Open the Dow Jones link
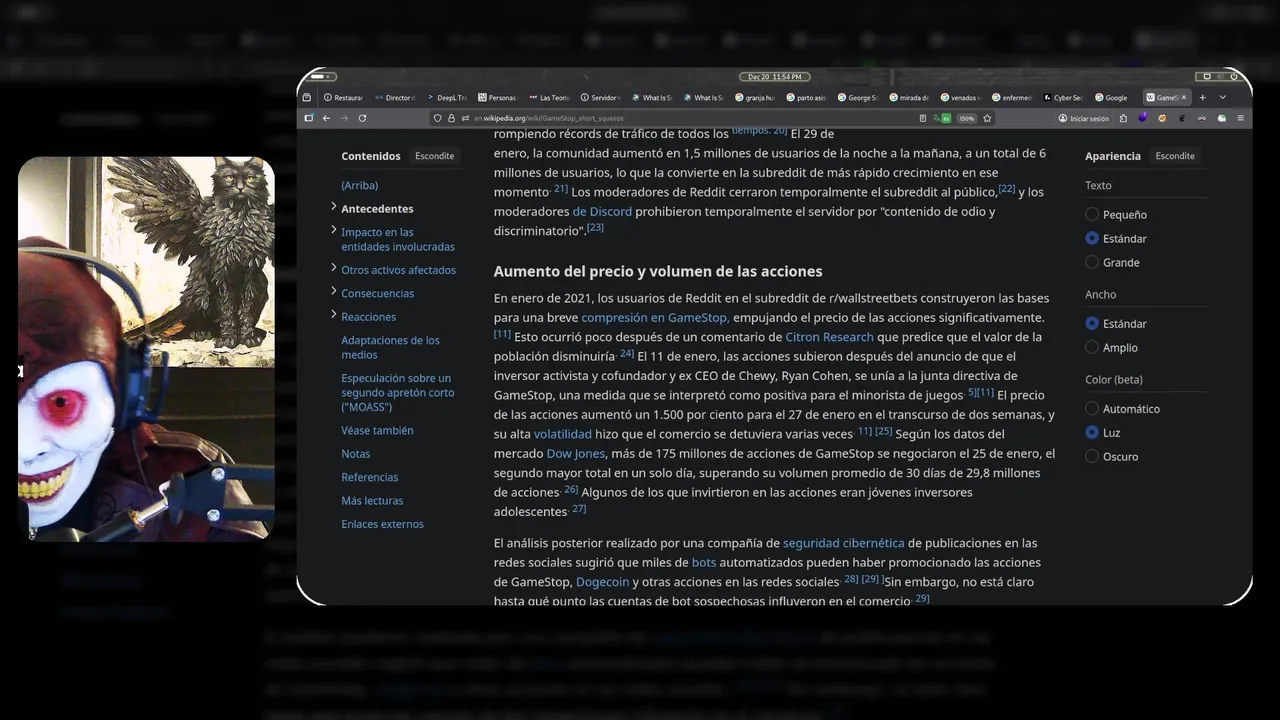 pyautogui.click(x=575, y=454)
